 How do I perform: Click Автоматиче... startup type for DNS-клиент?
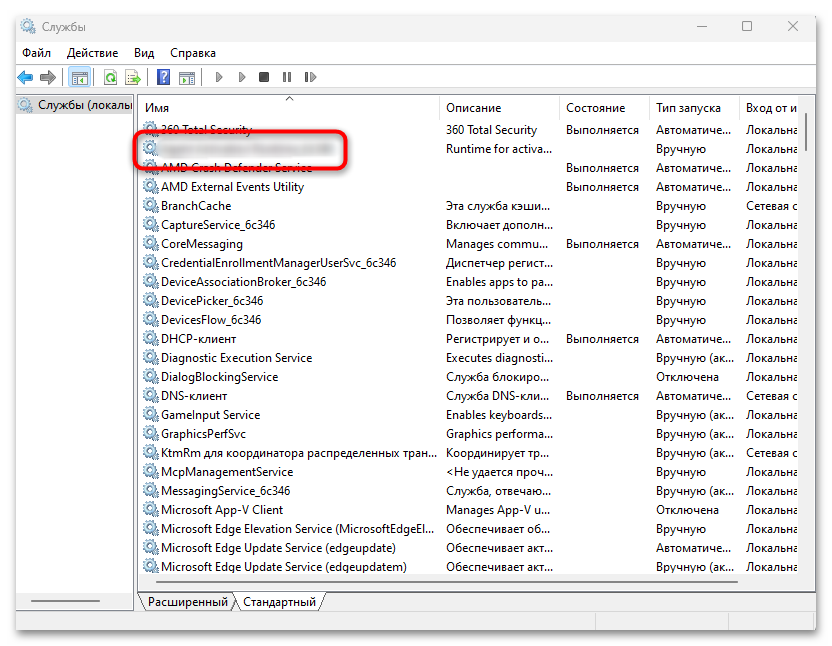click(693, 396)
